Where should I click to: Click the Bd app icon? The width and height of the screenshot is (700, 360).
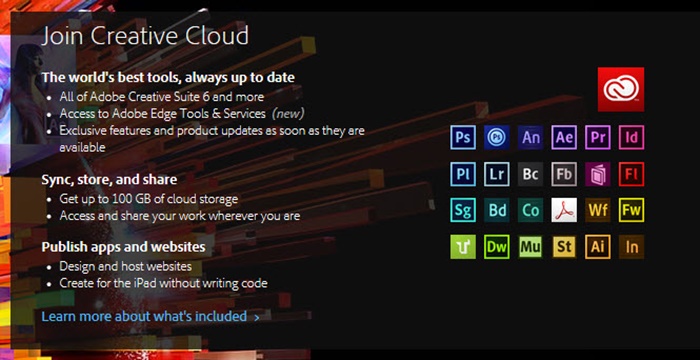coord(496,210)
